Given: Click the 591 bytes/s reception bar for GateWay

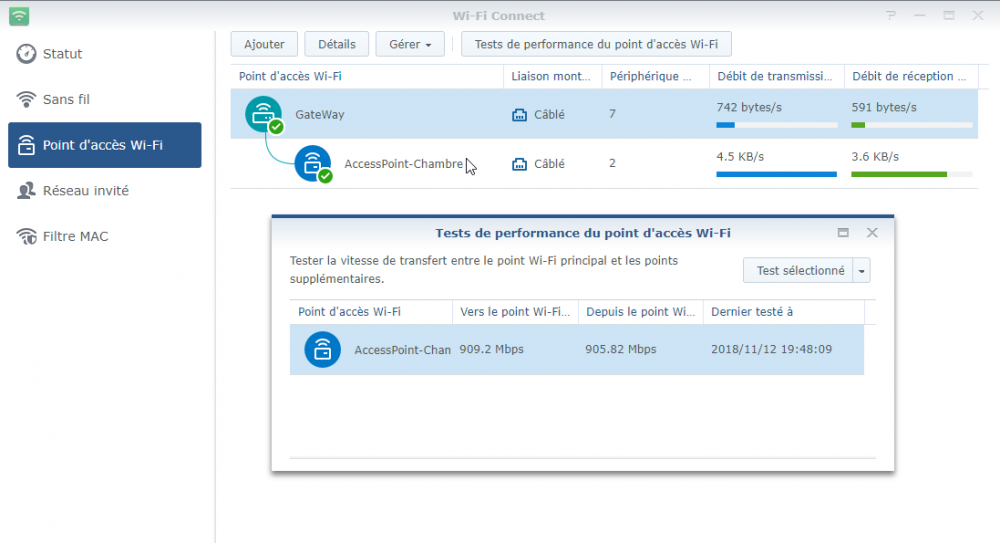Looking at the screenshot, I should tap(911, 125).
